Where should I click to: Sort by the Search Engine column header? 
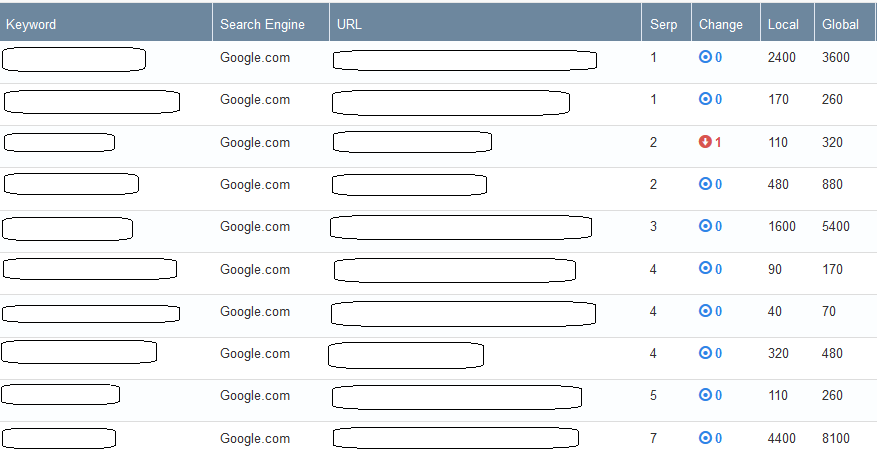(262, 25)
